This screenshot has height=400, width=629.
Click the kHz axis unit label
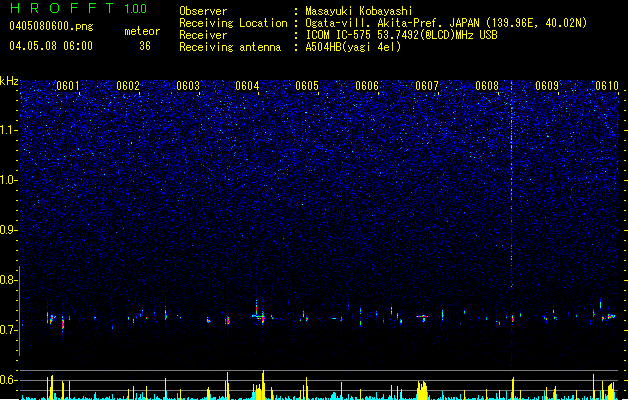[9, 81]
